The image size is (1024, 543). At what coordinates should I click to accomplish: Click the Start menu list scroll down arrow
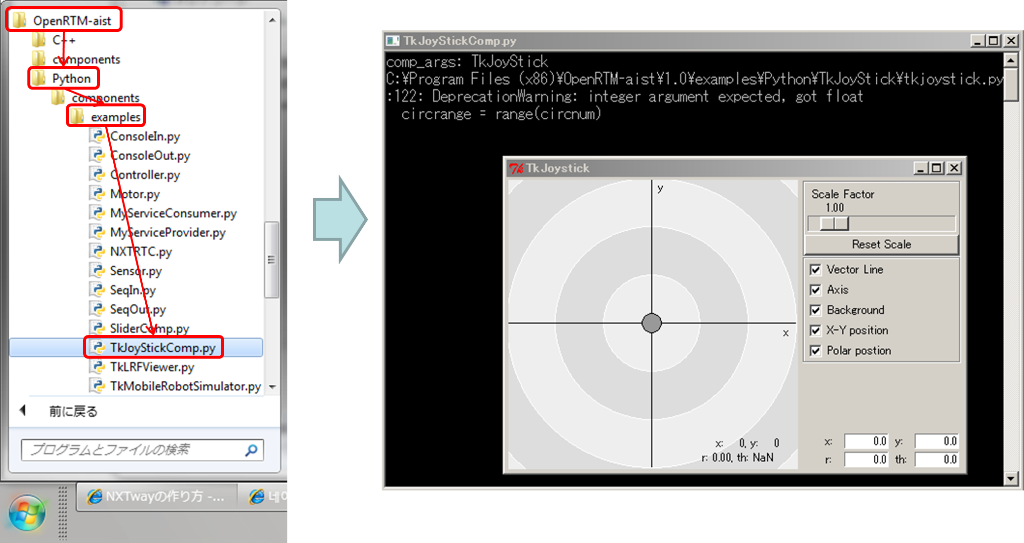point(272,387)
